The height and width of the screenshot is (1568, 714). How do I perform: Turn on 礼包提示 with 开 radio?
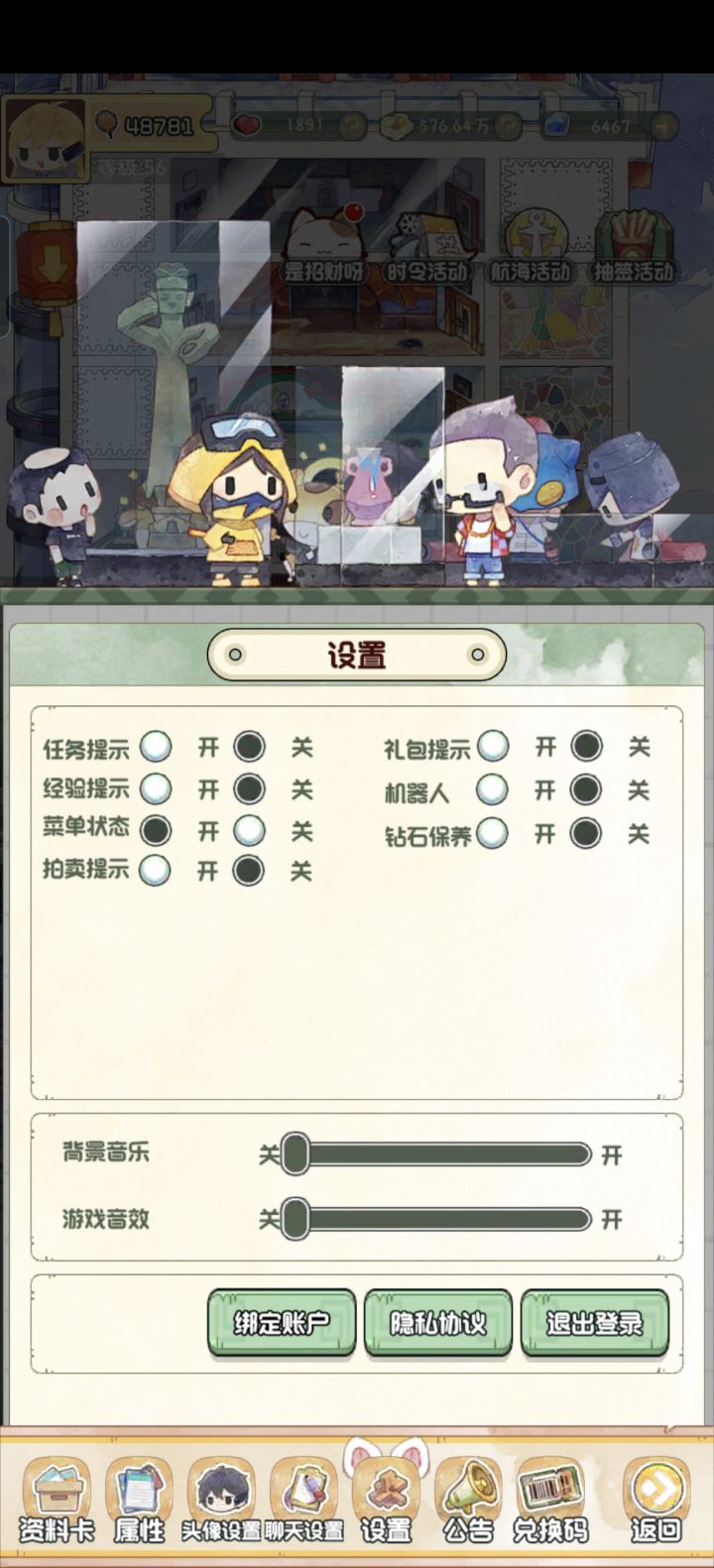point(492,746)
